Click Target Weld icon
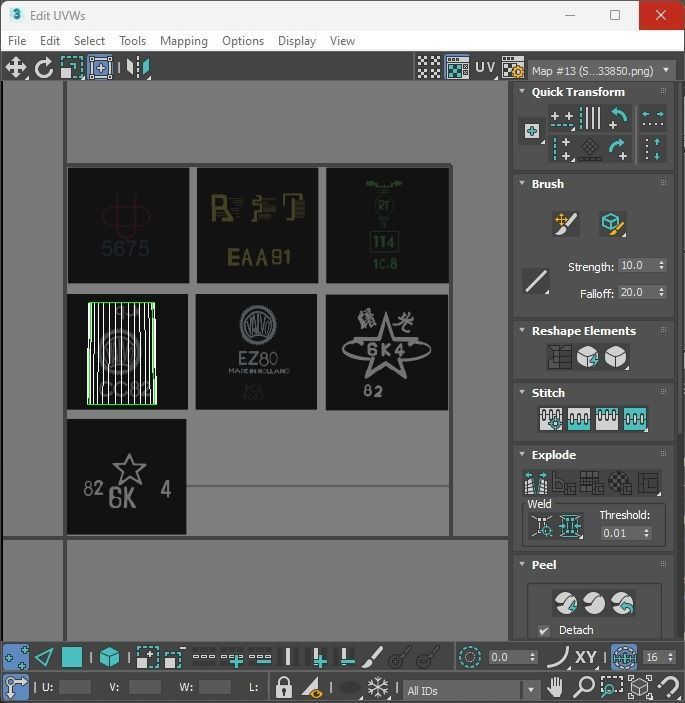The height and width of the screenshot is (703, 685). tap(542, 525)
